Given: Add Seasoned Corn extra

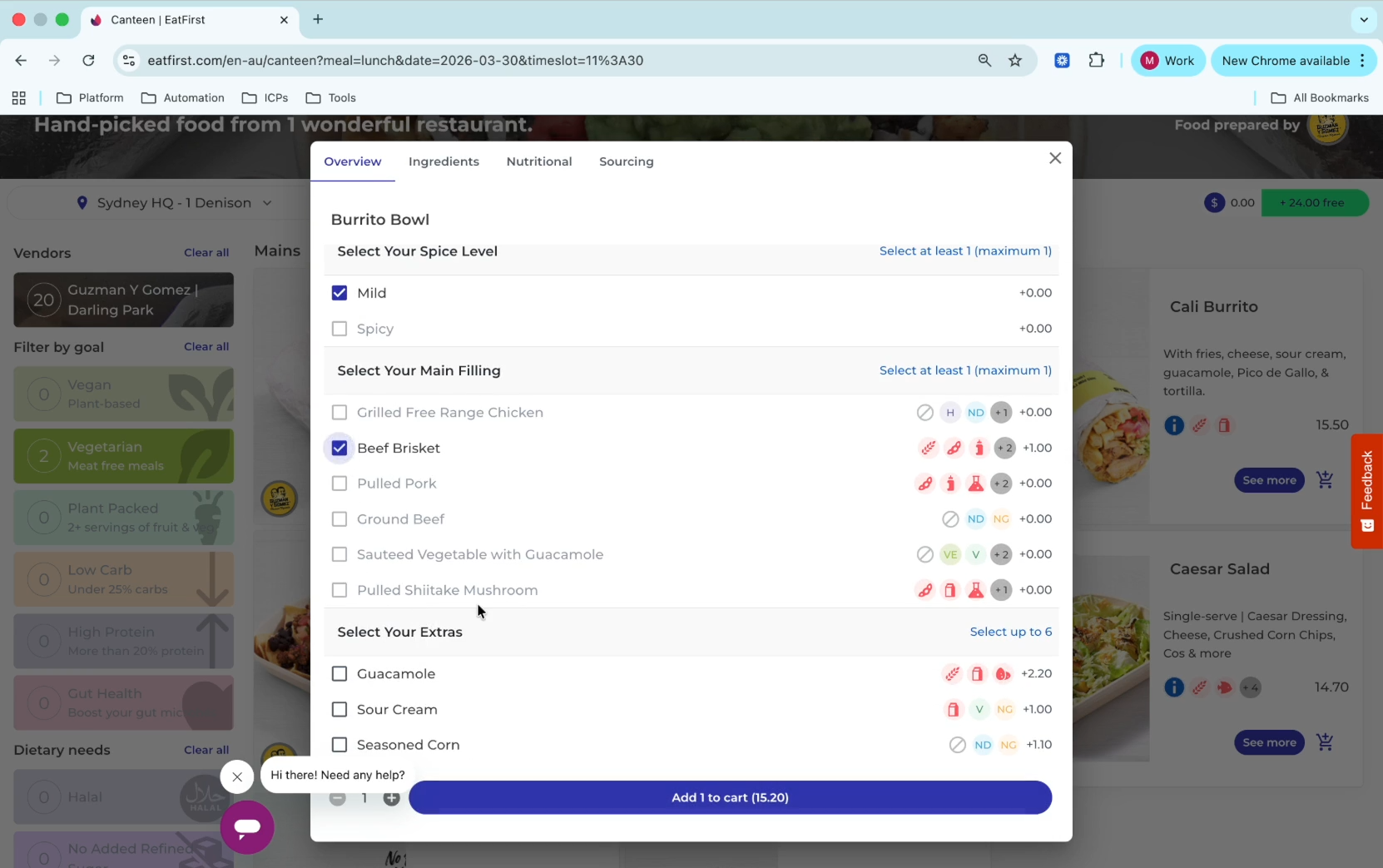Looking at the screenshot, I should (339, 745).
